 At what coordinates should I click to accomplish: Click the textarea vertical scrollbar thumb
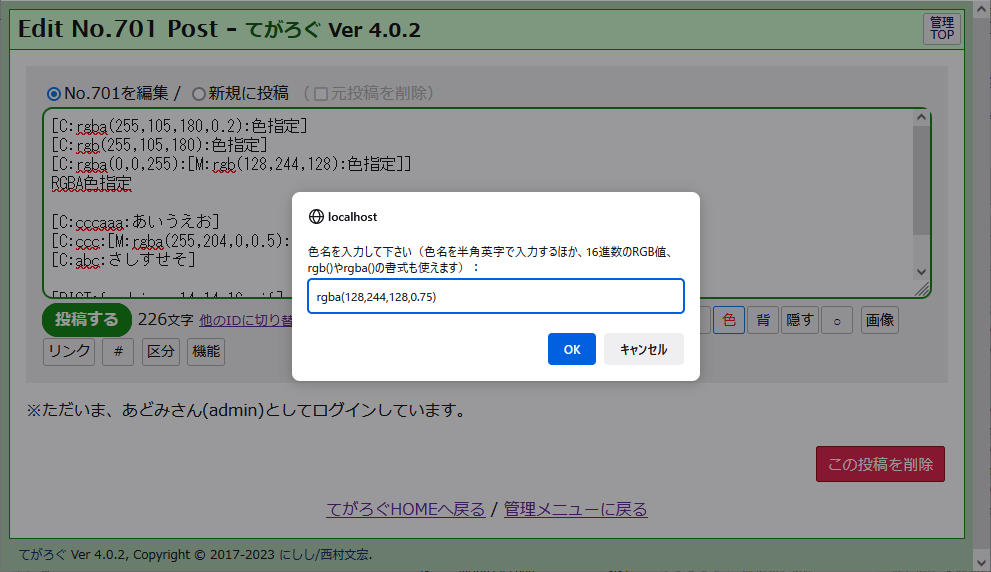click(921, 180)
